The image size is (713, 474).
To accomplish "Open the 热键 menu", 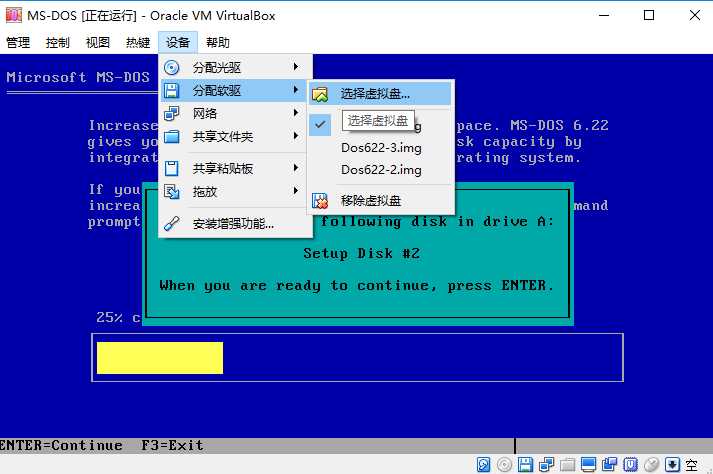I will 138,43.
